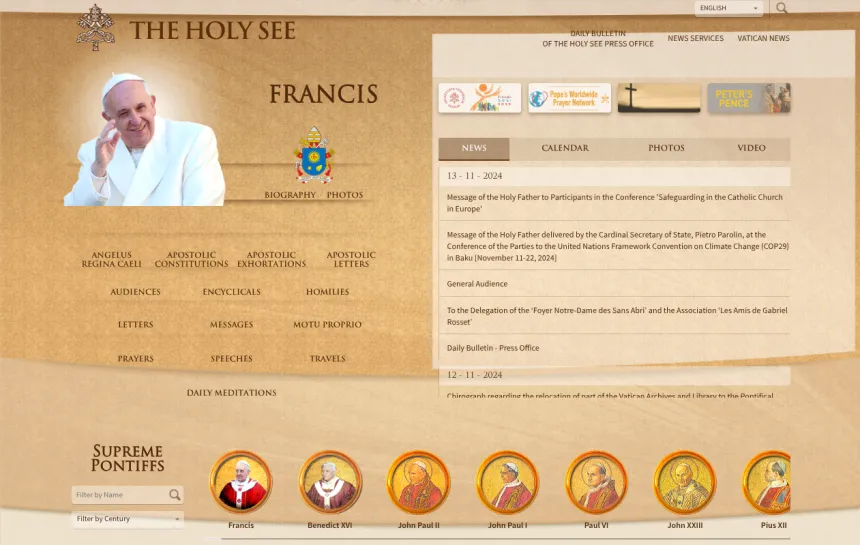Viewport: 860px width, 545px height.
Task: Open the Encyclicals section
Action: (231, 292)
